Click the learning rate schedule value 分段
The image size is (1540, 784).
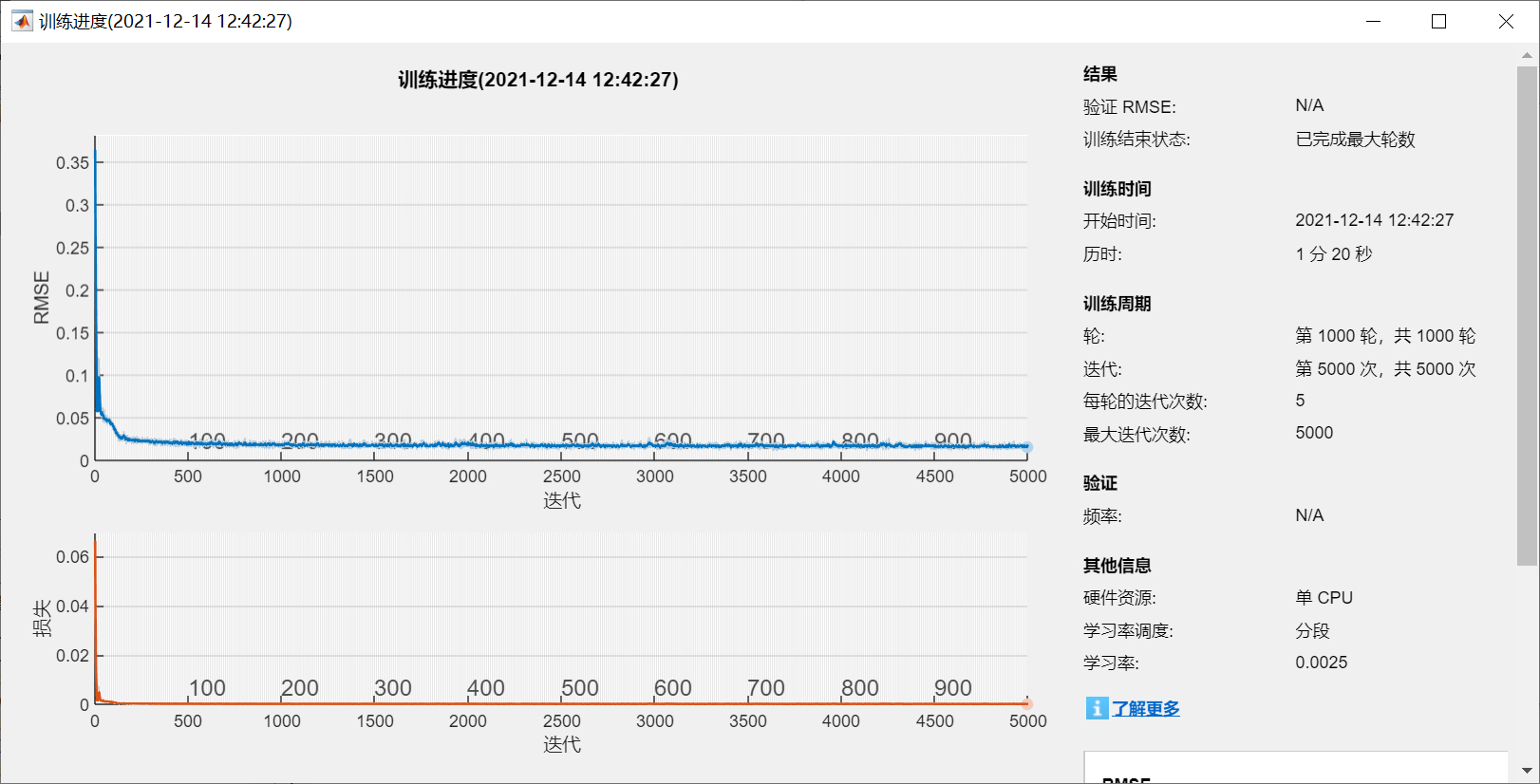point(1312,630)
